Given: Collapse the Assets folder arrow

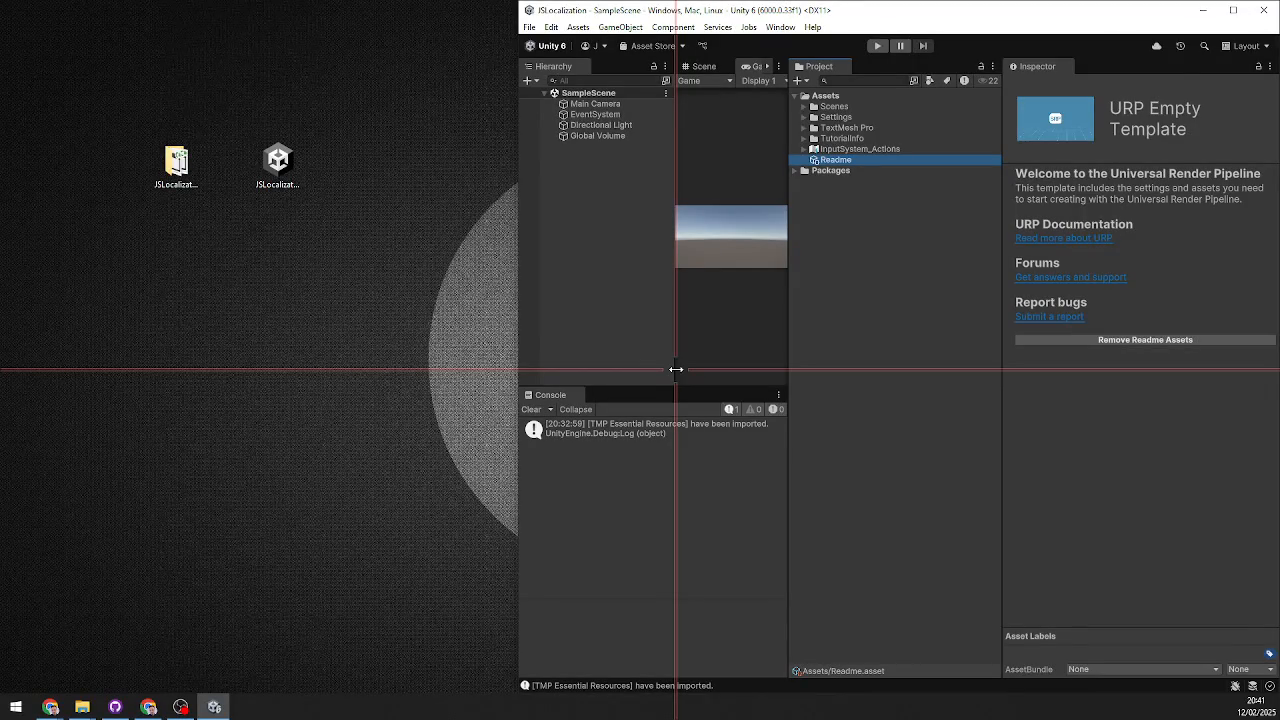Looking at the screenshot, I should [x=794, y=96].
